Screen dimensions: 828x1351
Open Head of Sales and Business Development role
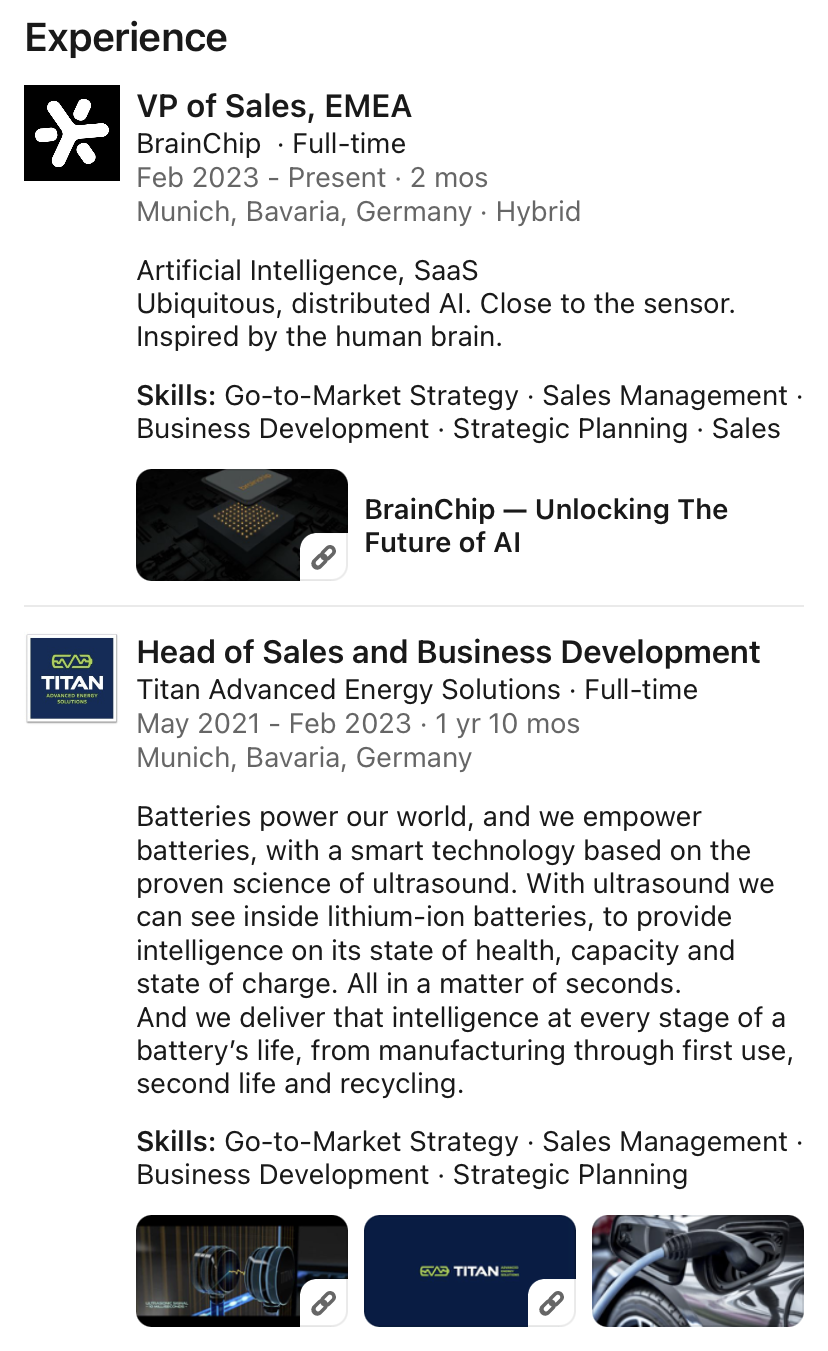click(x=448, y=652)
